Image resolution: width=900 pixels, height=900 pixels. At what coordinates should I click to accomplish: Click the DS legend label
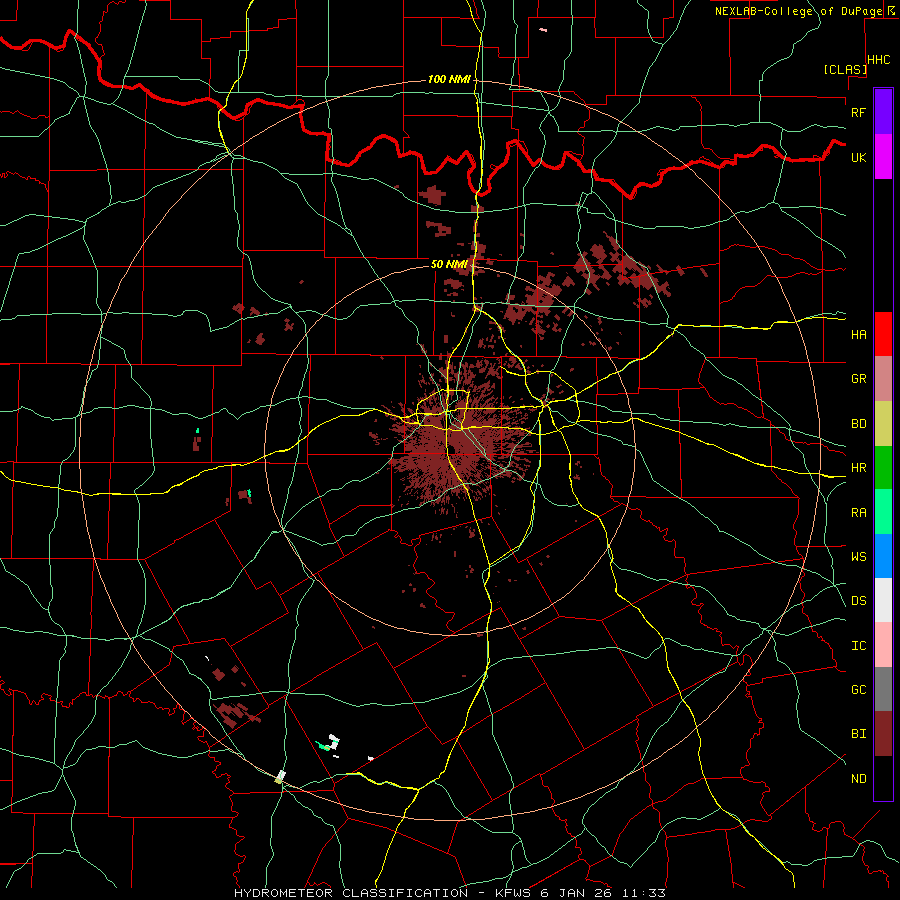[858, 601]
